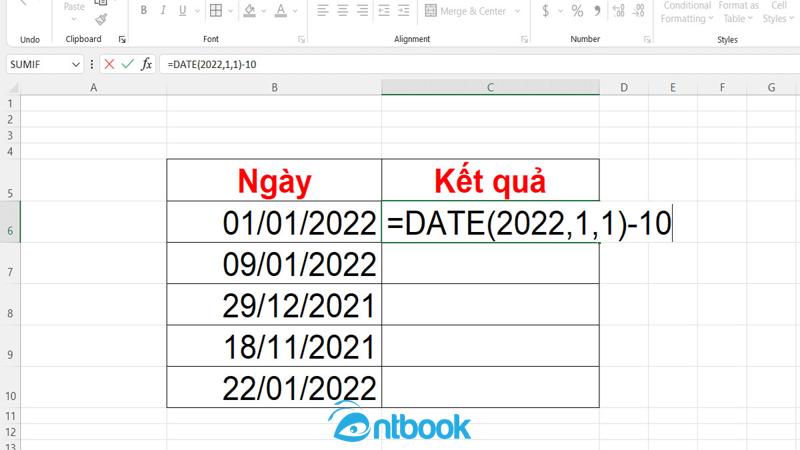Select column C header
The image size is (800, 450).
pos(490,88)
